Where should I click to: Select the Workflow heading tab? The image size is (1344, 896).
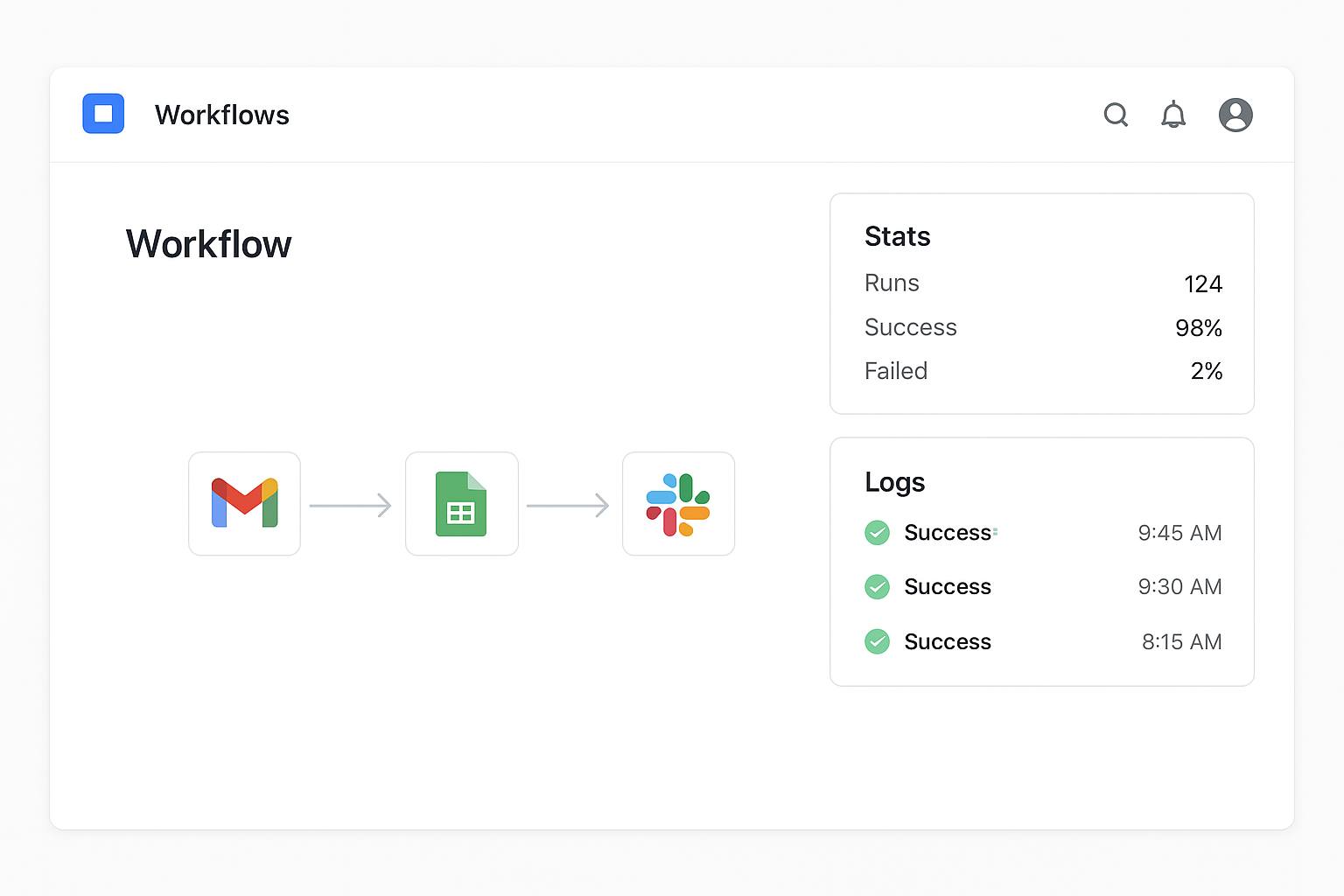click(208, 245)
